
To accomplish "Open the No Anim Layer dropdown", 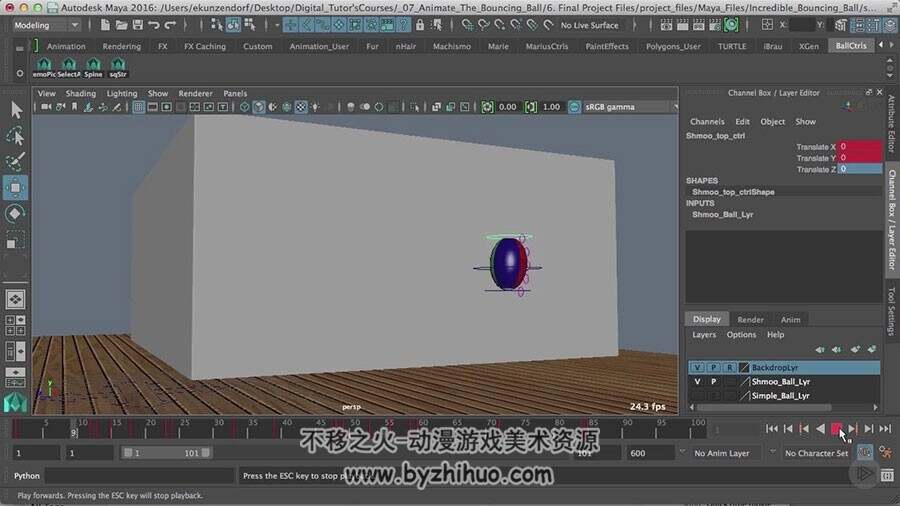I will [x=726, y=453].
